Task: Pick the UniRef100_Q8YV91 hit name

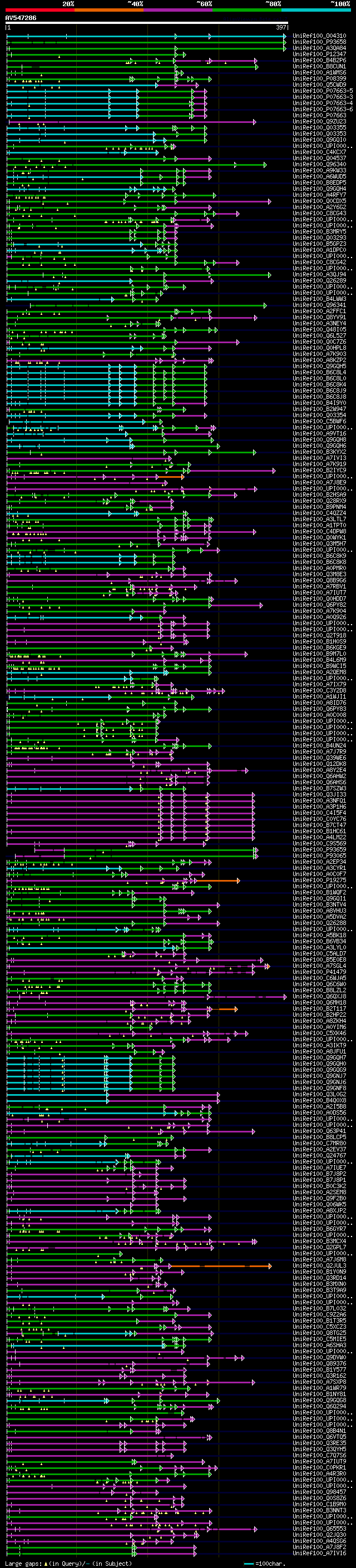Action: [x=319, y=317]
